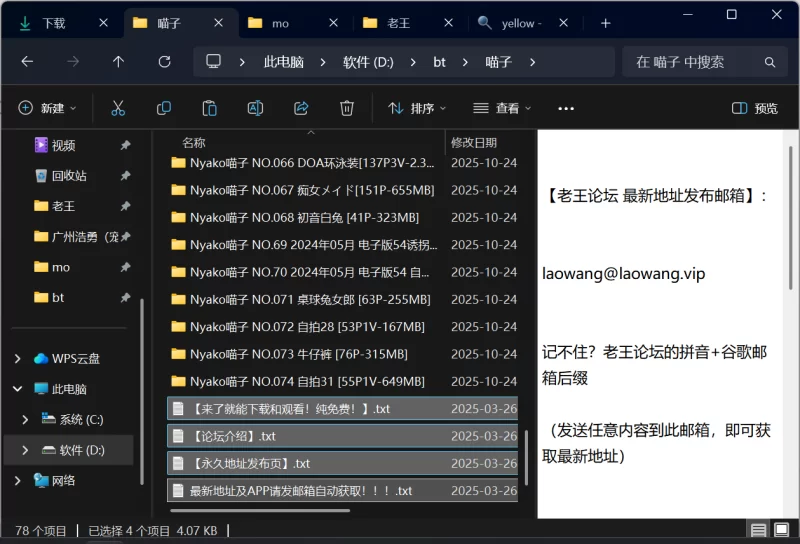Refresh the current folder view
The width and height of the screenshot is (800, 544).
pyautogui.click(x=165, y=62)
